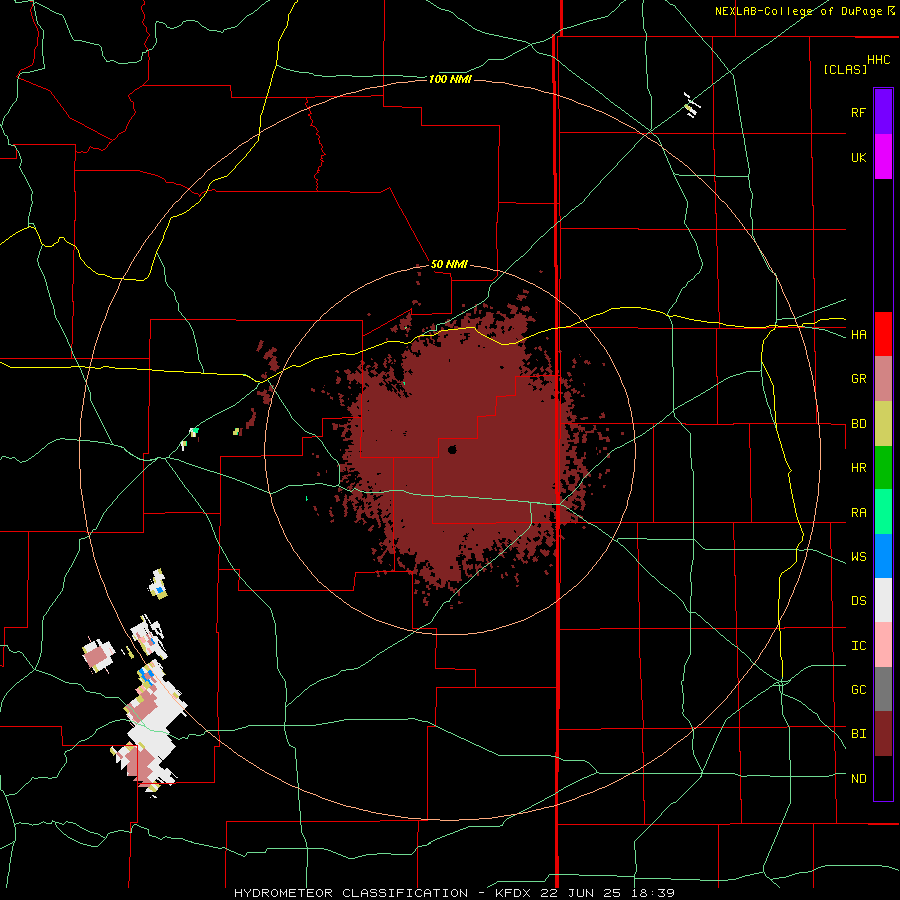Click the 'IC' legend label
900x900 pixels.
coord(858,646)
